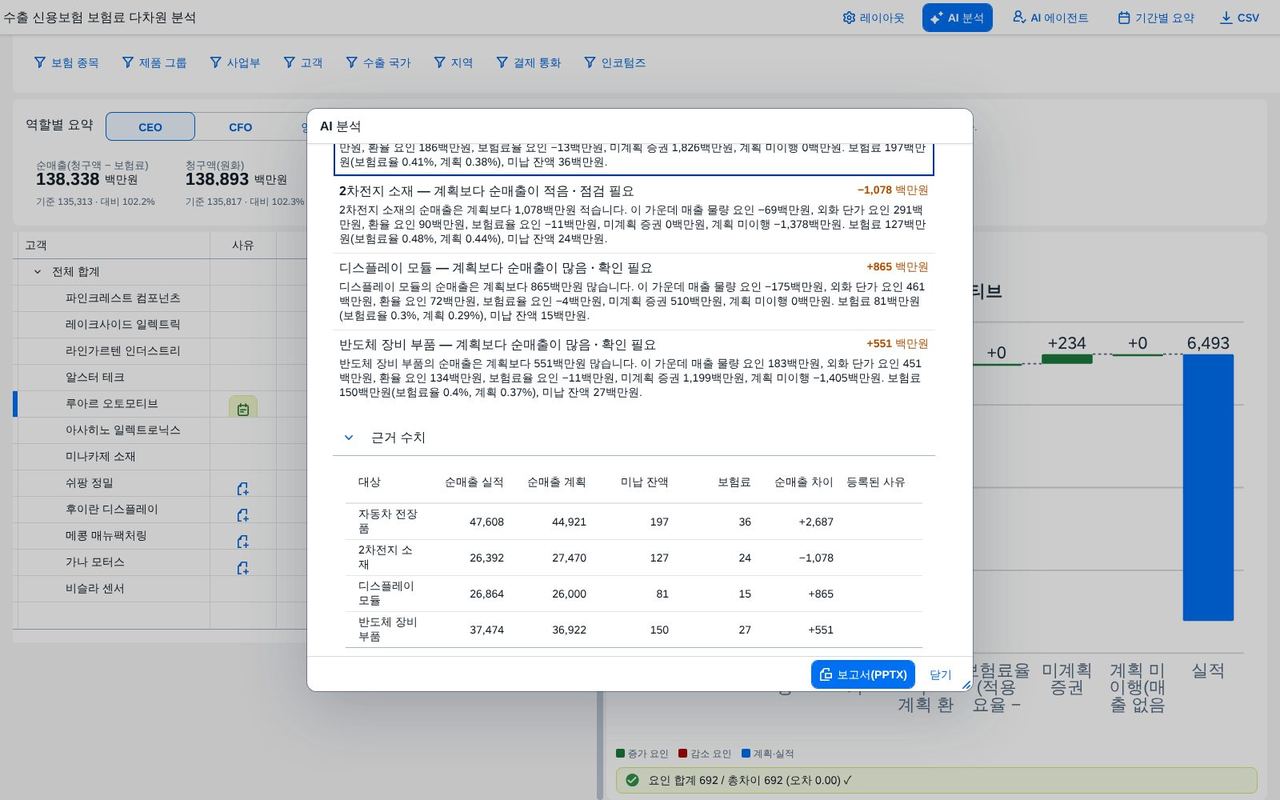Click the AI 분석 sparkle button
Screen dimensions: 1280x800
(957, 18)
